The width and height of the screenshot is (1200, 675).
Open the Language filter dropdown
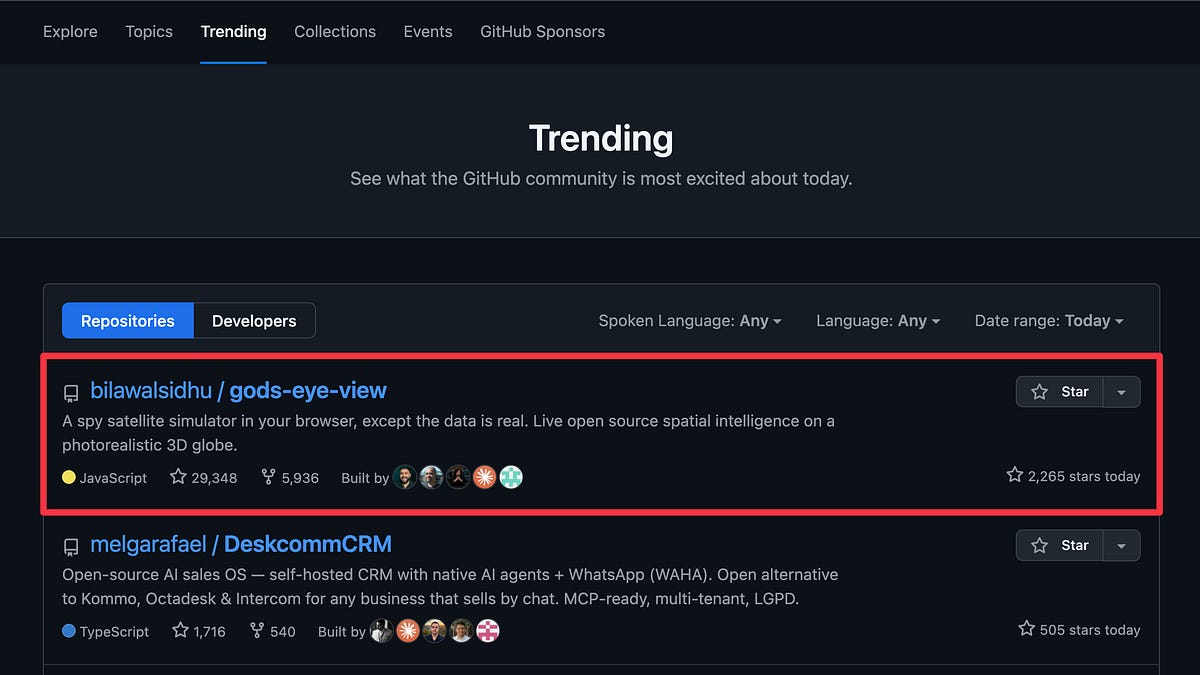(x=878, y=321)
